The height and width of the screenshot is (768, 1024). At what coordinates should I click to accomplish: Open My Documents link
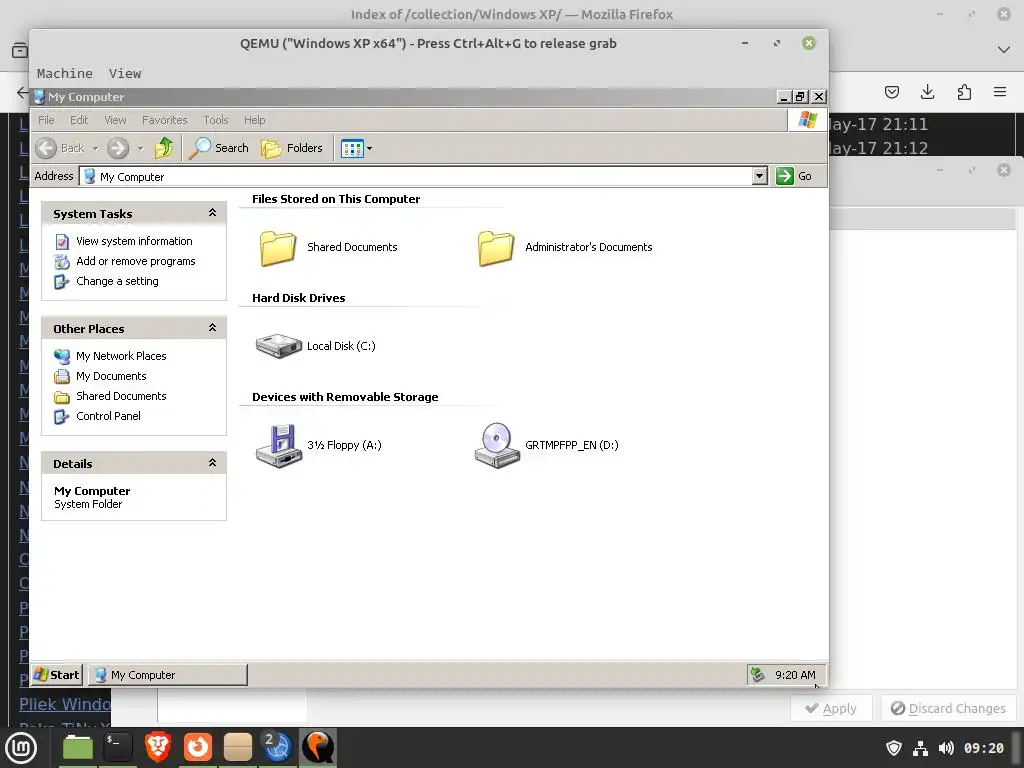[x=111, y=376]
